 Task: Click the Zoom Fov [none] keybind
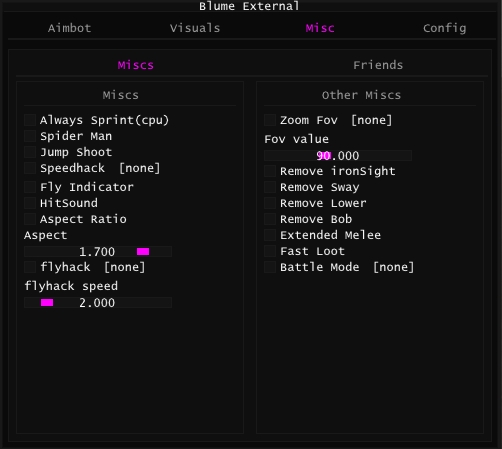(372, 120)
